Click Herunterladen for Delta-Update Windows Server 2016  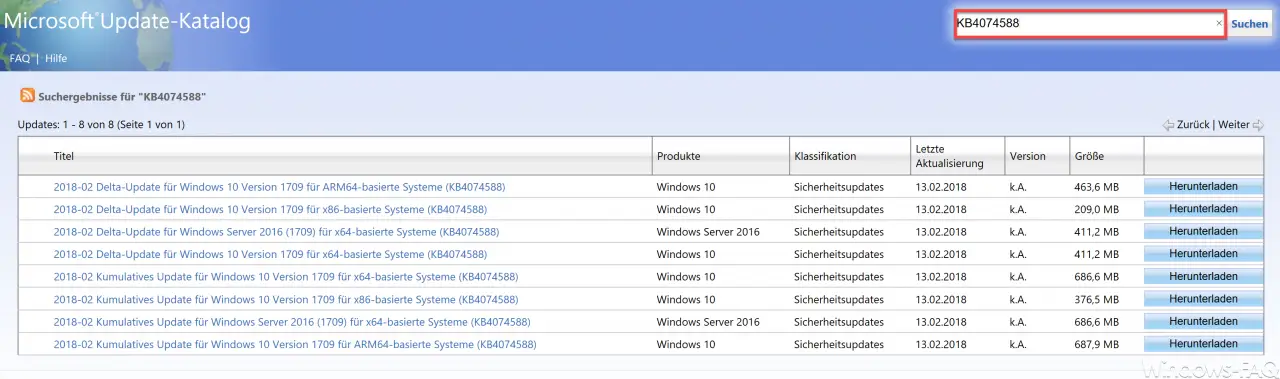[1203, 231]
